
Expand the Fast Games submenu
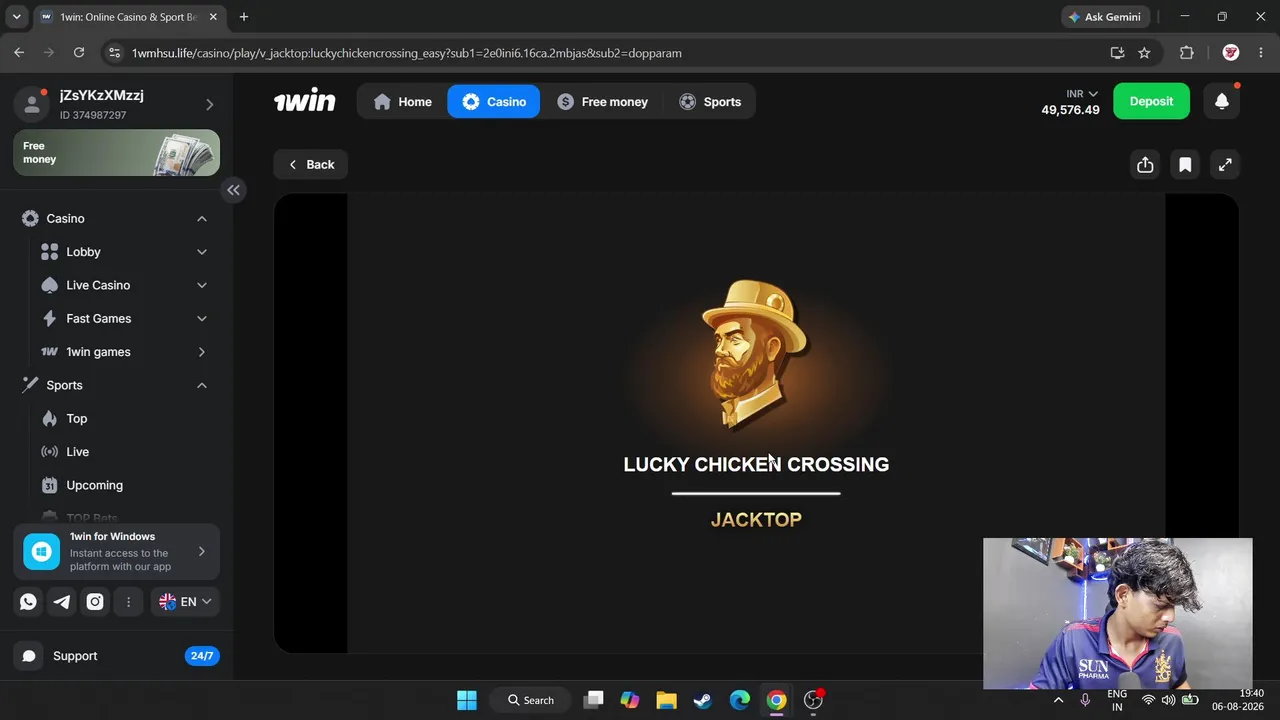point(202,319)
